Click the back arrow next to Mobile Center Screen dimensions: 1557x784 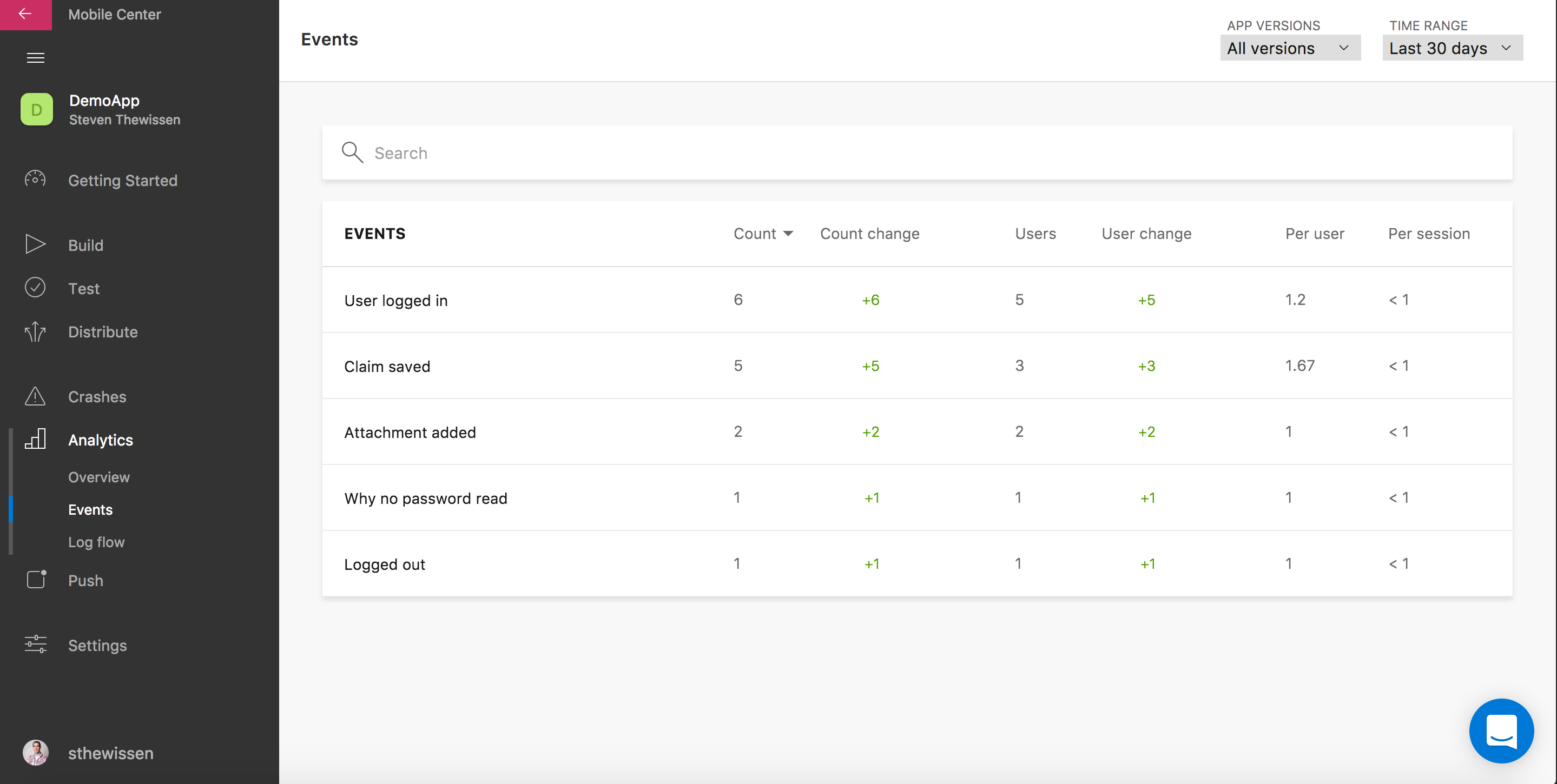coord(25,14)
